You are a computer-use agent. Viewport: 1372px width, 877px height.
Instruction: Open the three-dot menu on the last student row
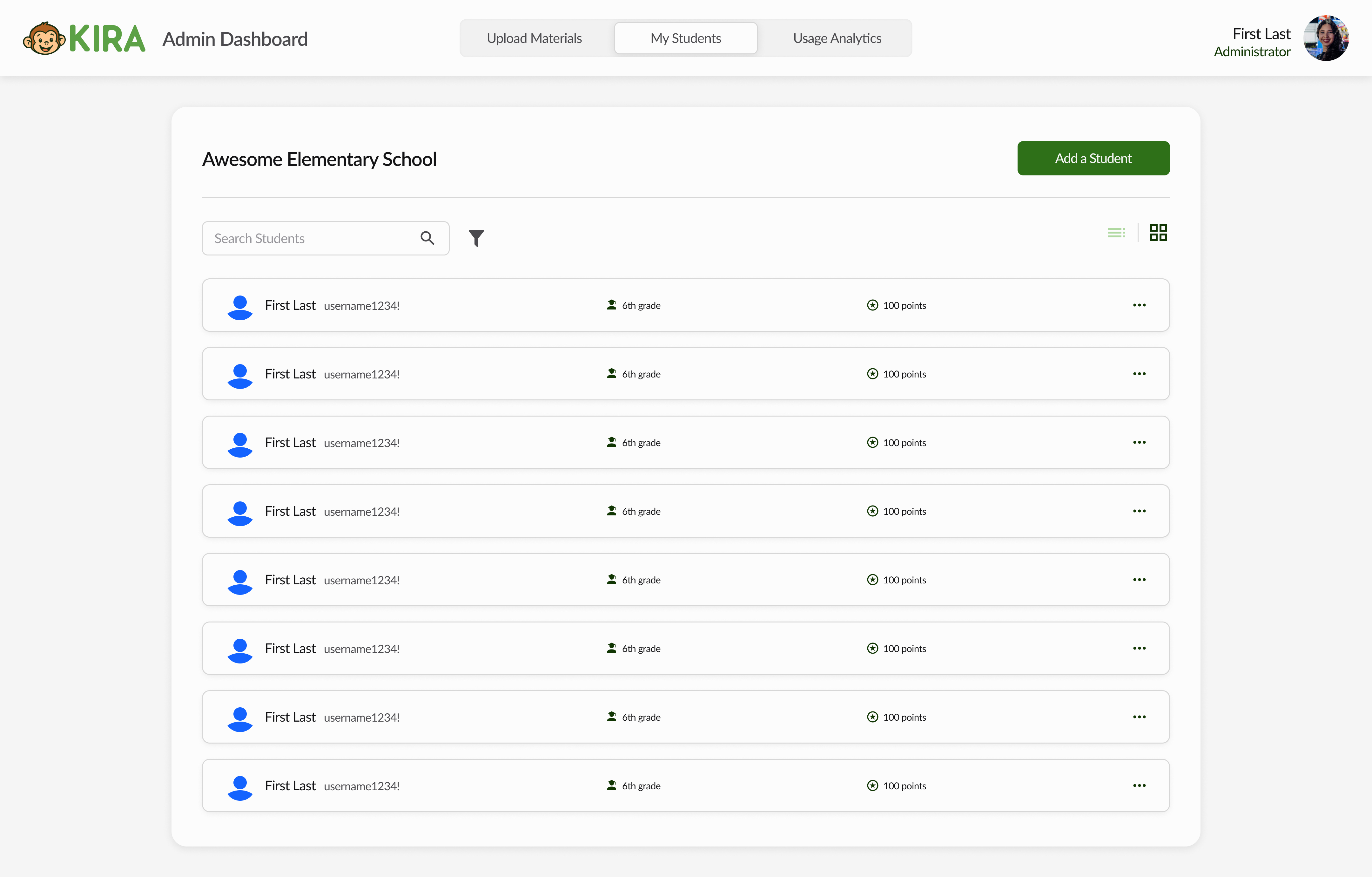[1139, 785]
